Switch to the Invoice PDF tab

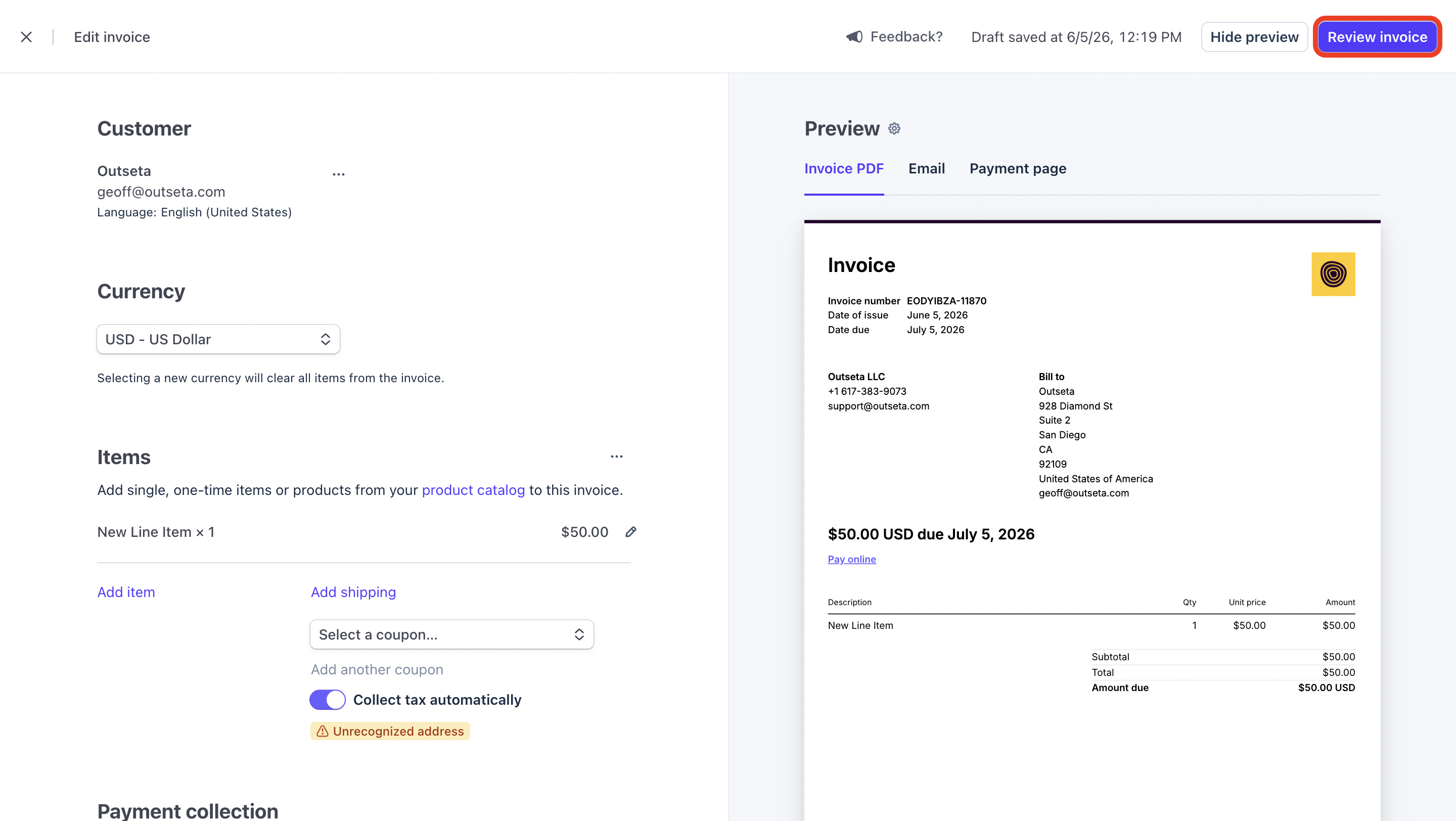844,169
